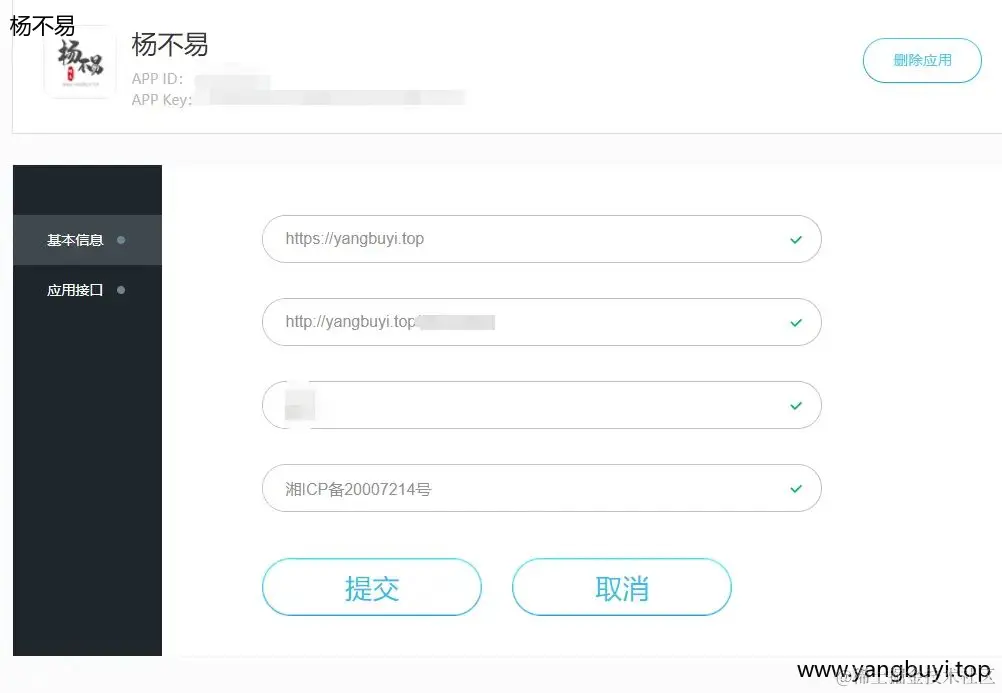Viewport: 1002px width, 693px height.
Task: Submit the form with 提交 button
Action: pos(371,588)
